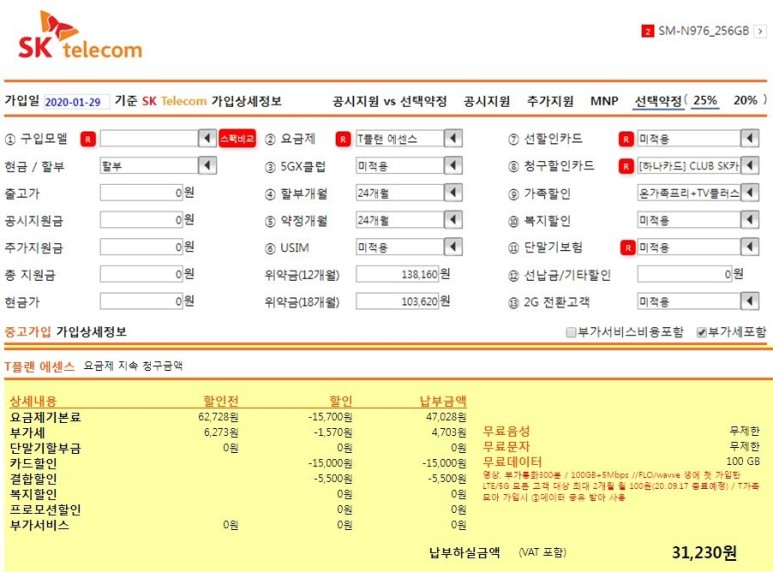
Task: Click the 62,728원 pre-discount value
Action: 218,417
